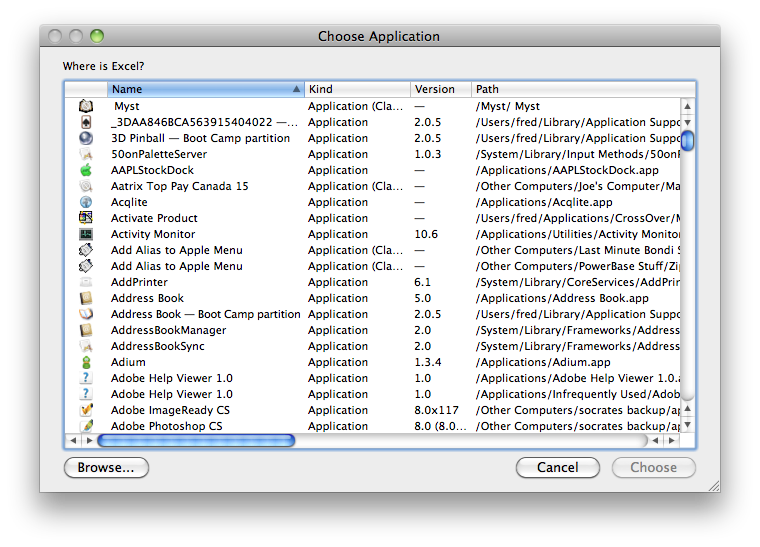
Task: Click path /Applications/AAPLStockDock.app
Action: pyautogui.click(x=567, y=170)
